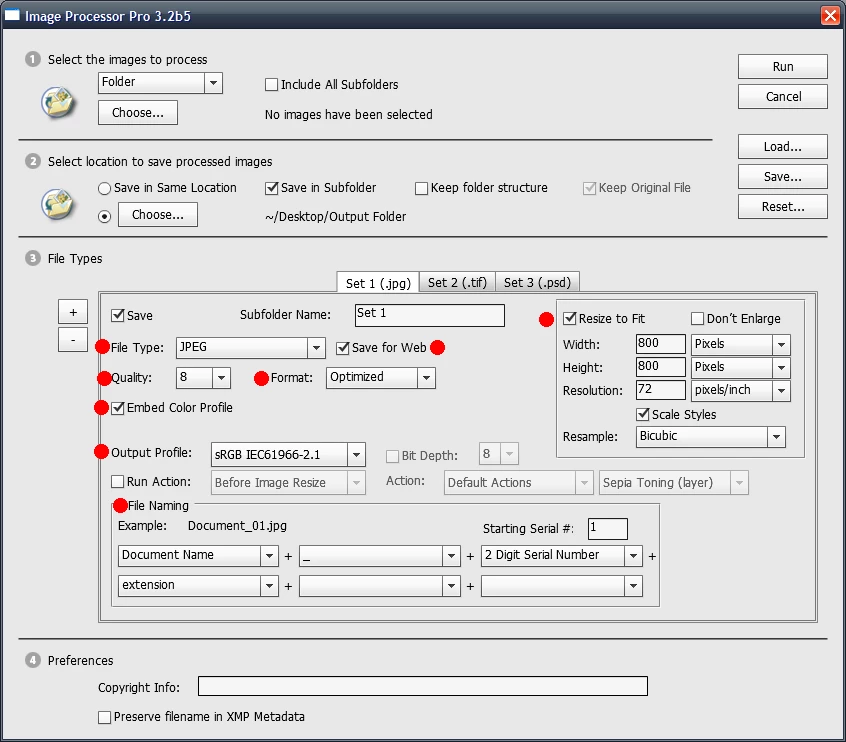Click the folder icon in section 2
Image resolution: width=846 pixels, height=742 pixels.
pos(58,204)
